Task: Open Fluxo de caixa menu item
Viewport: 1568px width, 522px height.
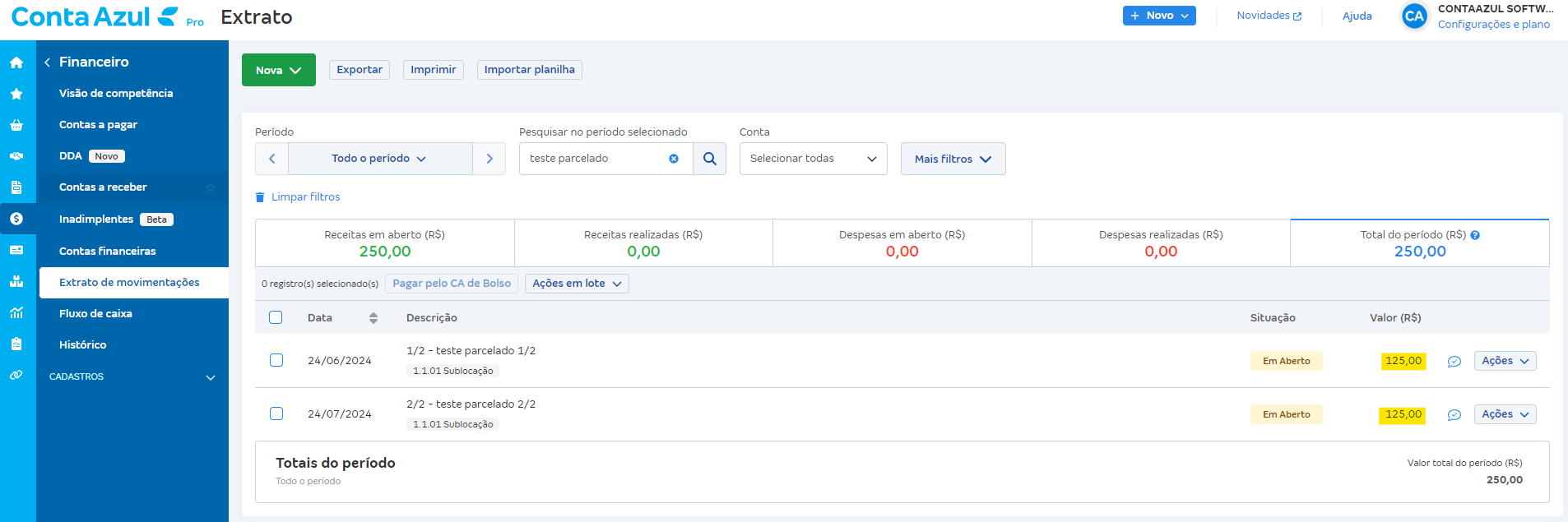Action: click(95, 313)
